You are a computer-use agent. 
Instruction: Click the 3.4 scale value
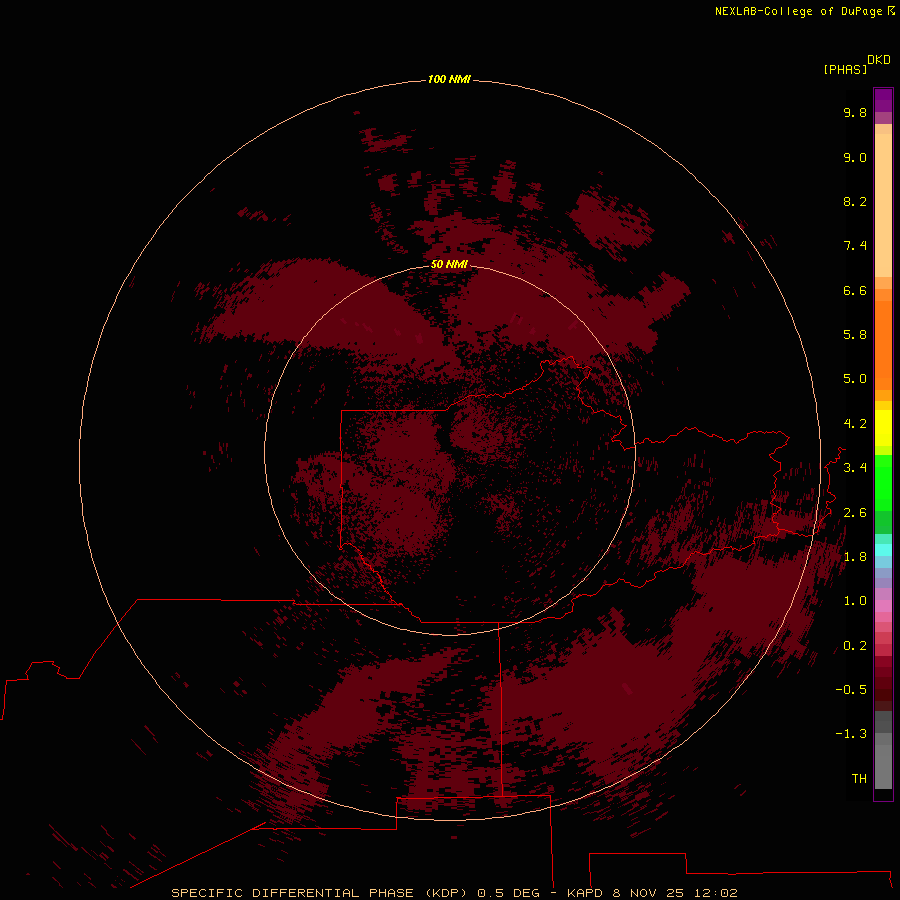[855, 468]
